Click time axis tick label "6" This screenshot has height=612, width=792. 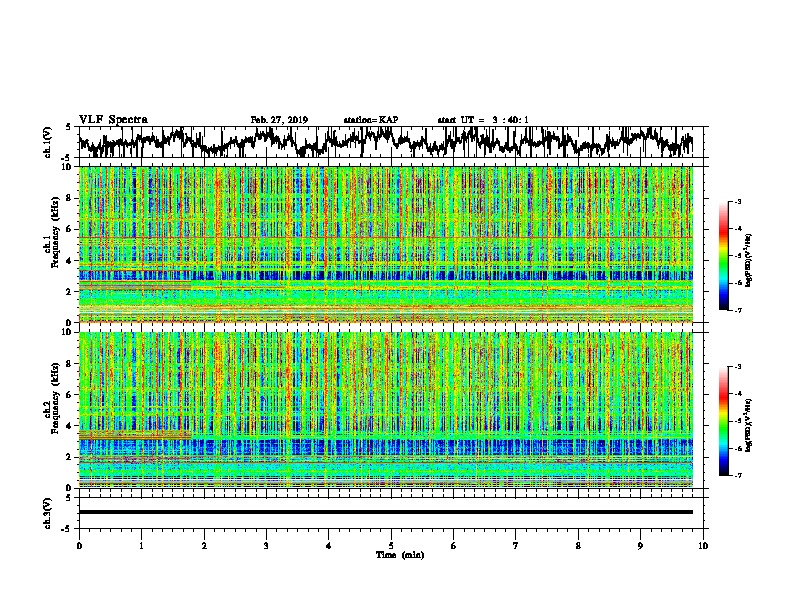454,546
